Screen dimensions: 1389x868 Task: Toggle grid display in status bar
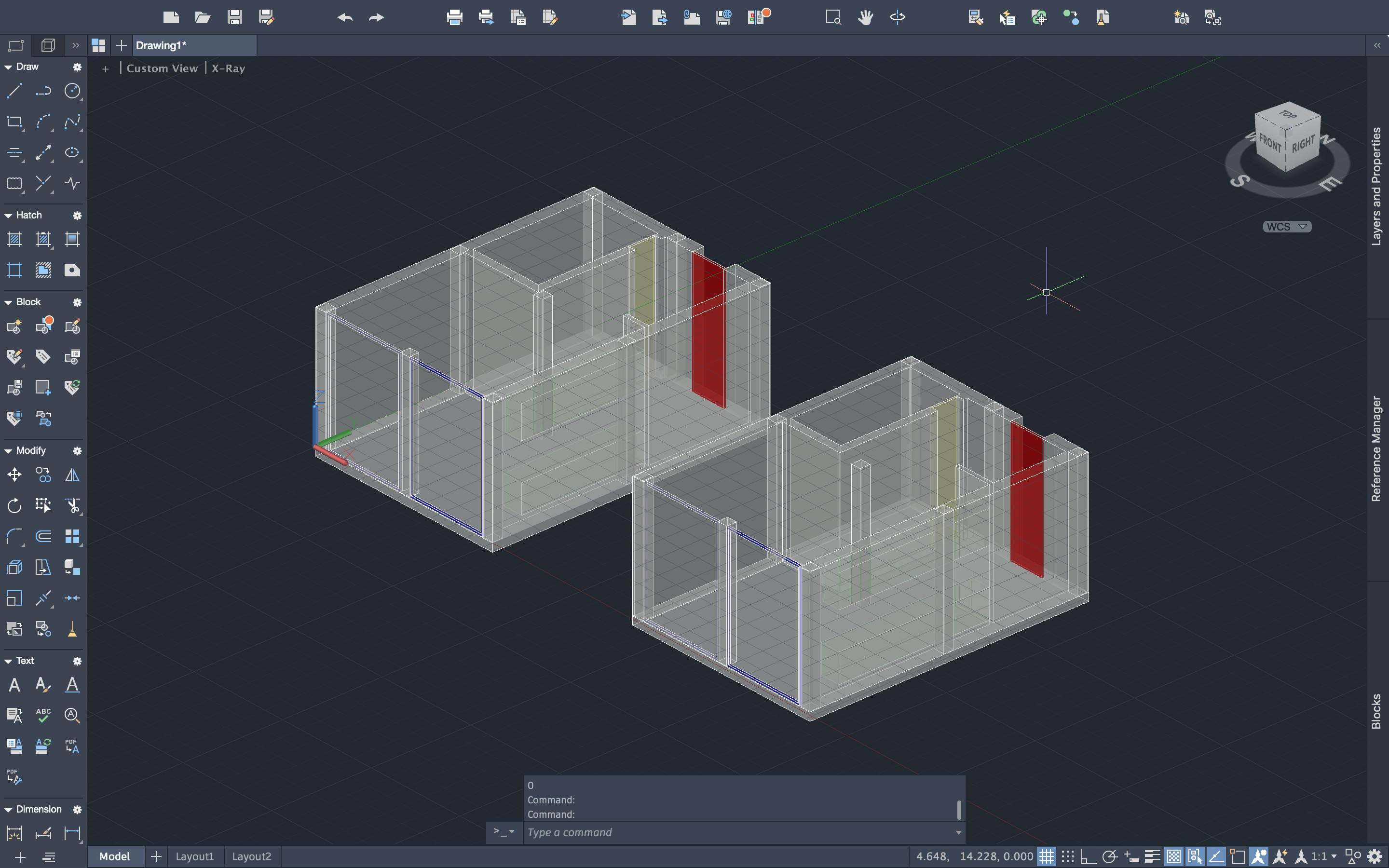tap(1047, 856)
